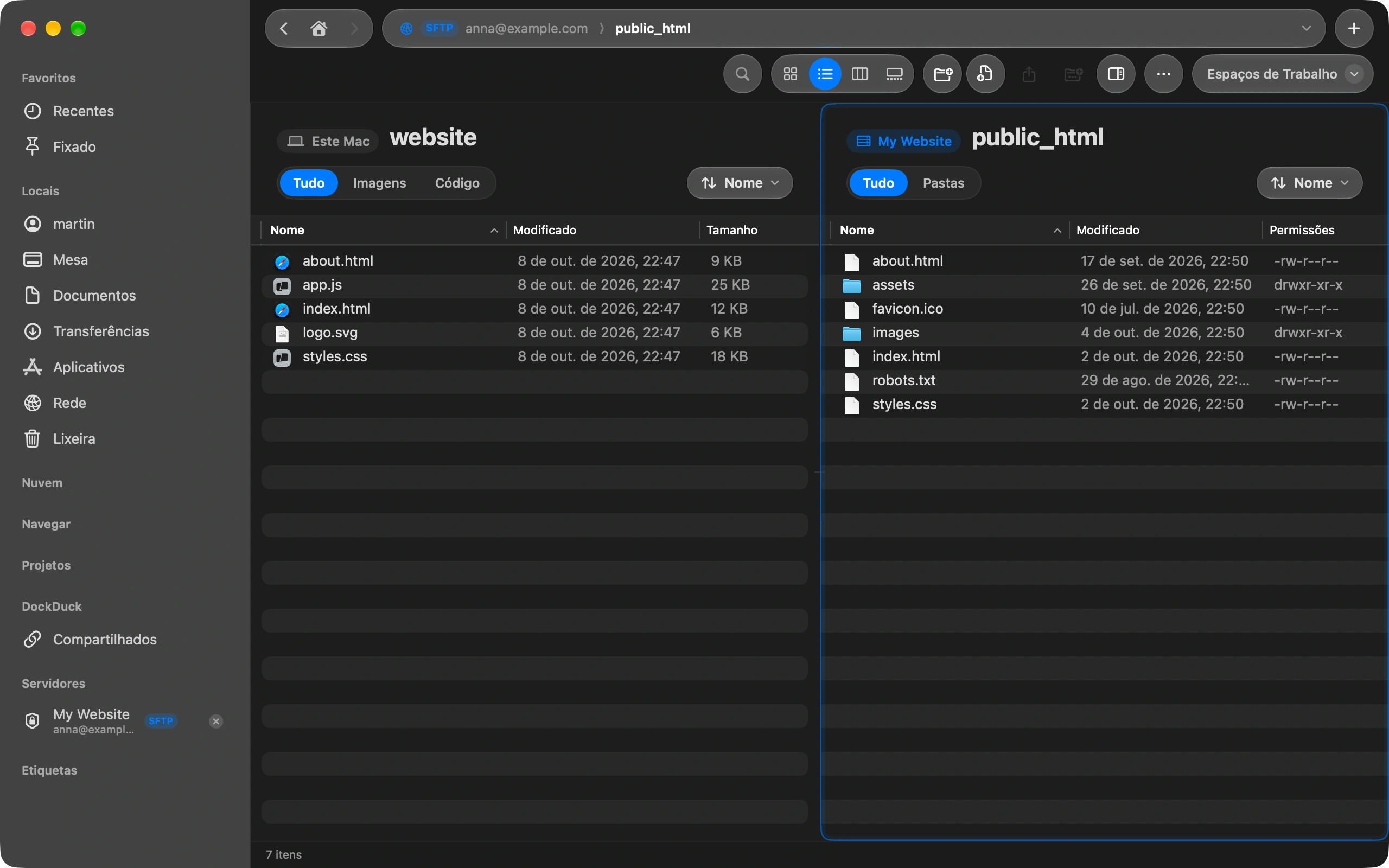Select the list view button
1389x868 pixels.
click(x=825, y=74)
